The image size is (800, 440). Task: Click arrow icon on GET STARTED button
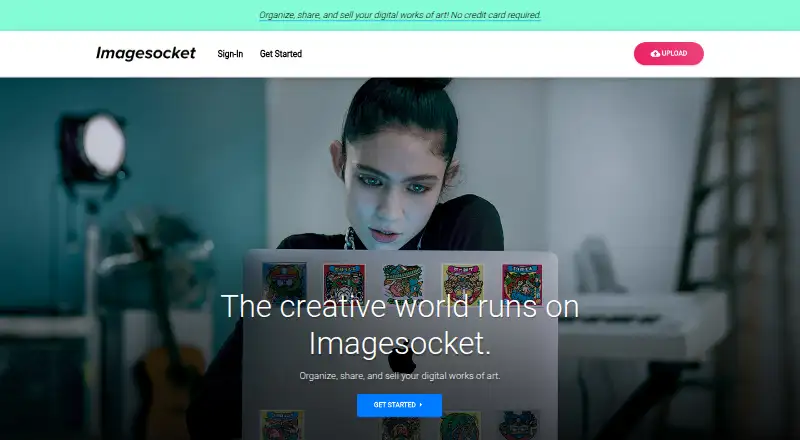(x=421, y=405)
